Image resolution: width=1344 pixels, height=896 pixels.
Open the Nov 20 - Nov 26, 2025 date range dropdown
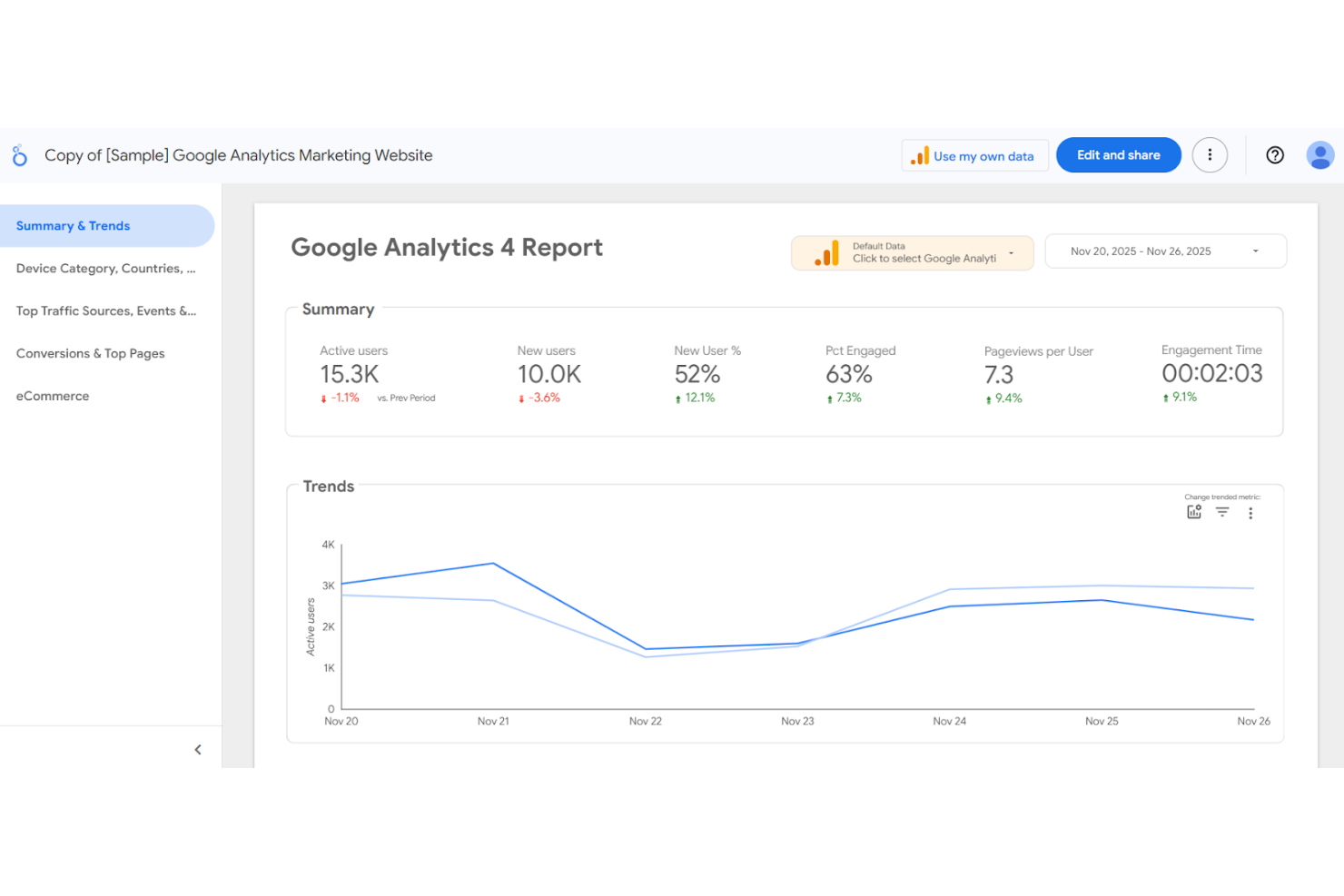[1165, 251]
